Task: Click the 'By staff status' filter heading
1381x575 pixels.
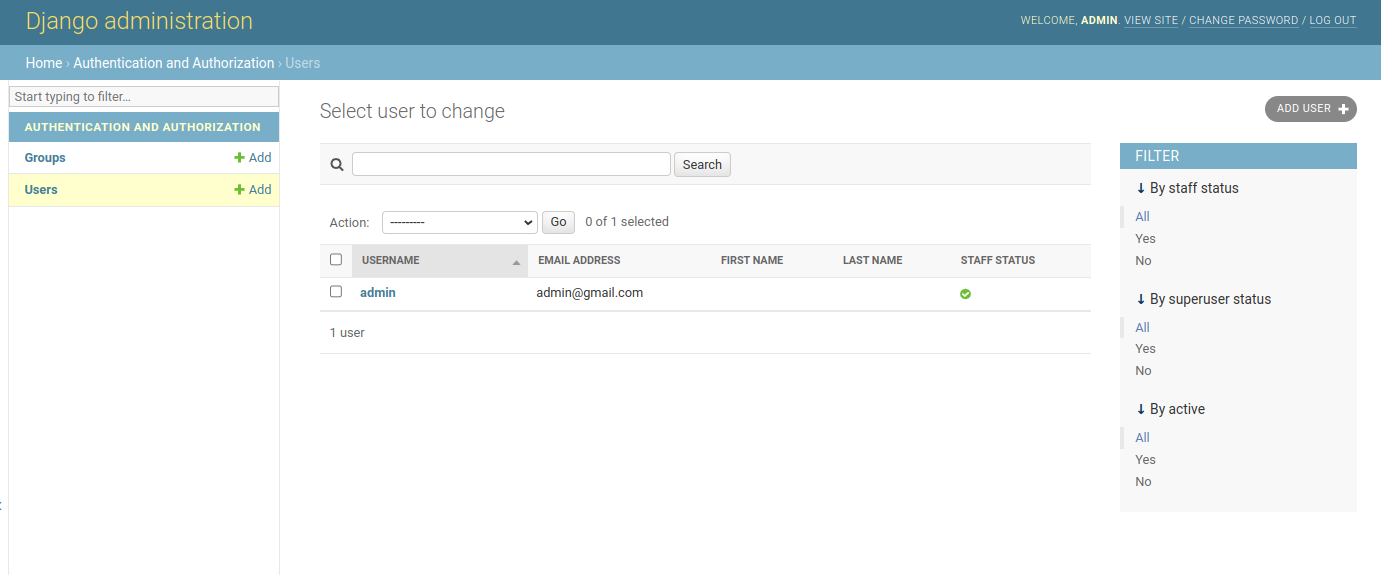Action: (1187, 188)
